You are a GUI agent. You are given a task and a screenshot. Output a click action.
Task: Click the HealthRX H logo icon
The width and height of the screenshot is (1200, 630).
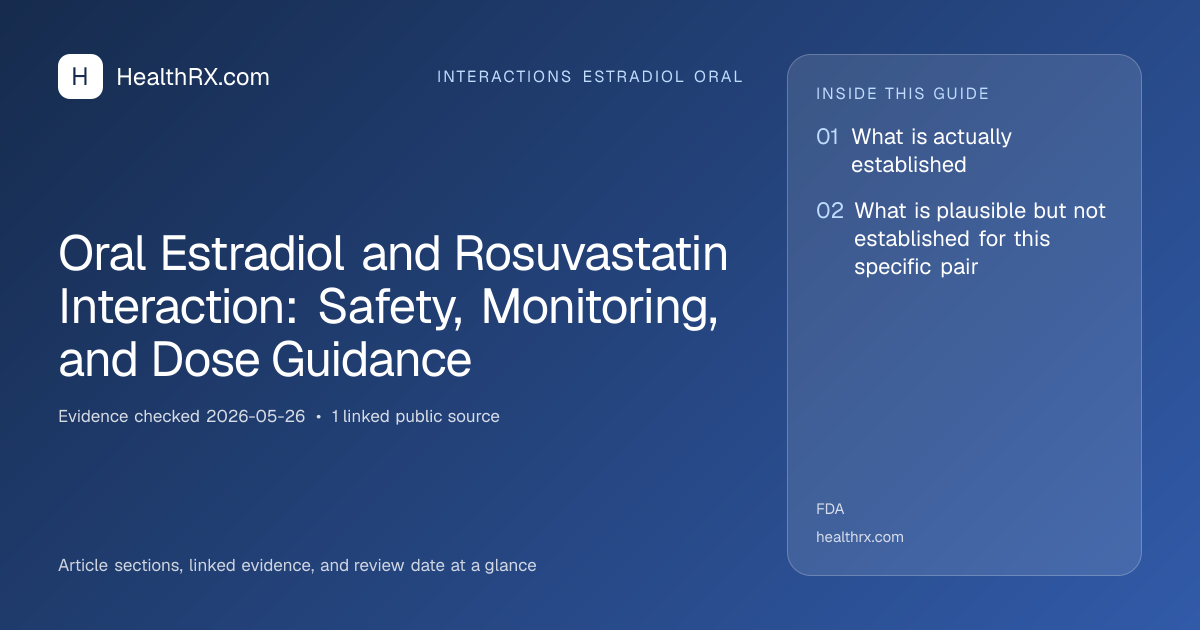80,77
